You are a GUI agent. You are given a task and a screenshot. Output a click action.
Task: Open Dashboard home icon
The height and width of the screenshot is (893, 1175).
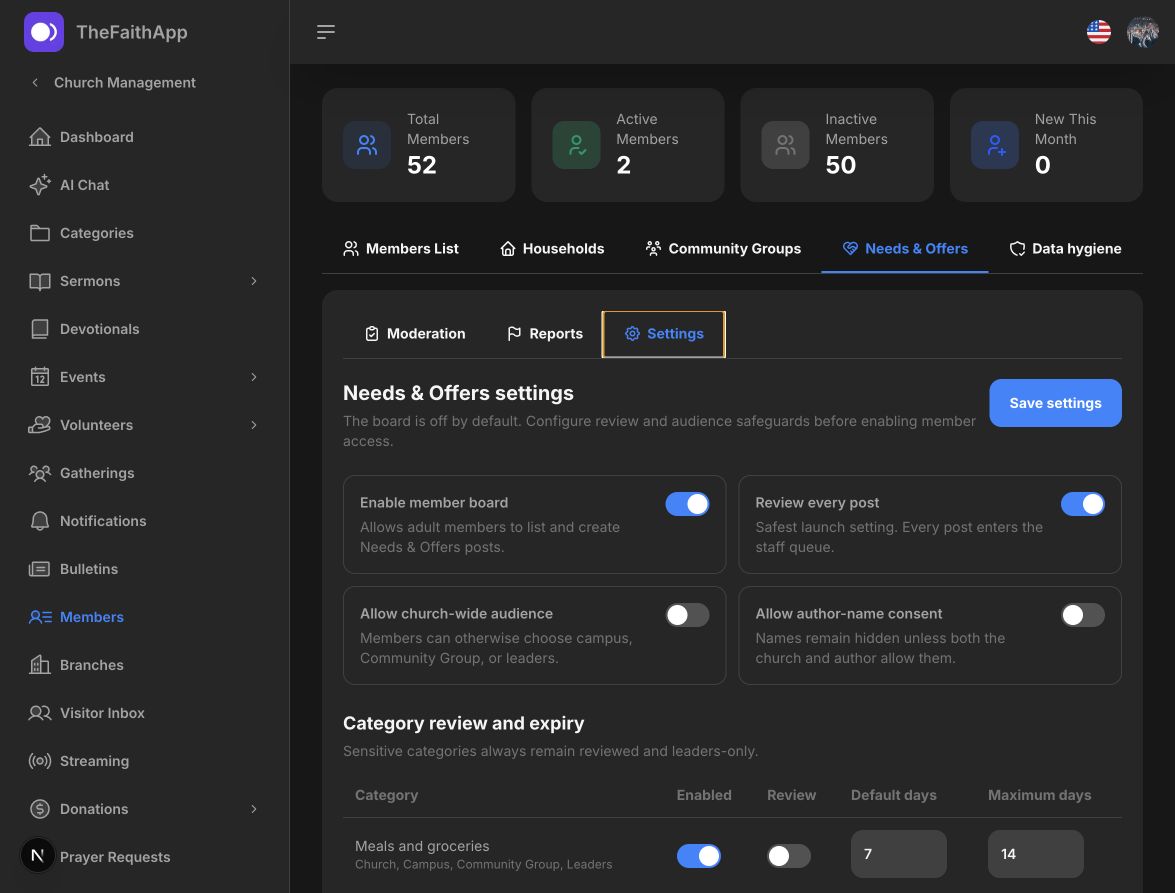click(40, 137)
